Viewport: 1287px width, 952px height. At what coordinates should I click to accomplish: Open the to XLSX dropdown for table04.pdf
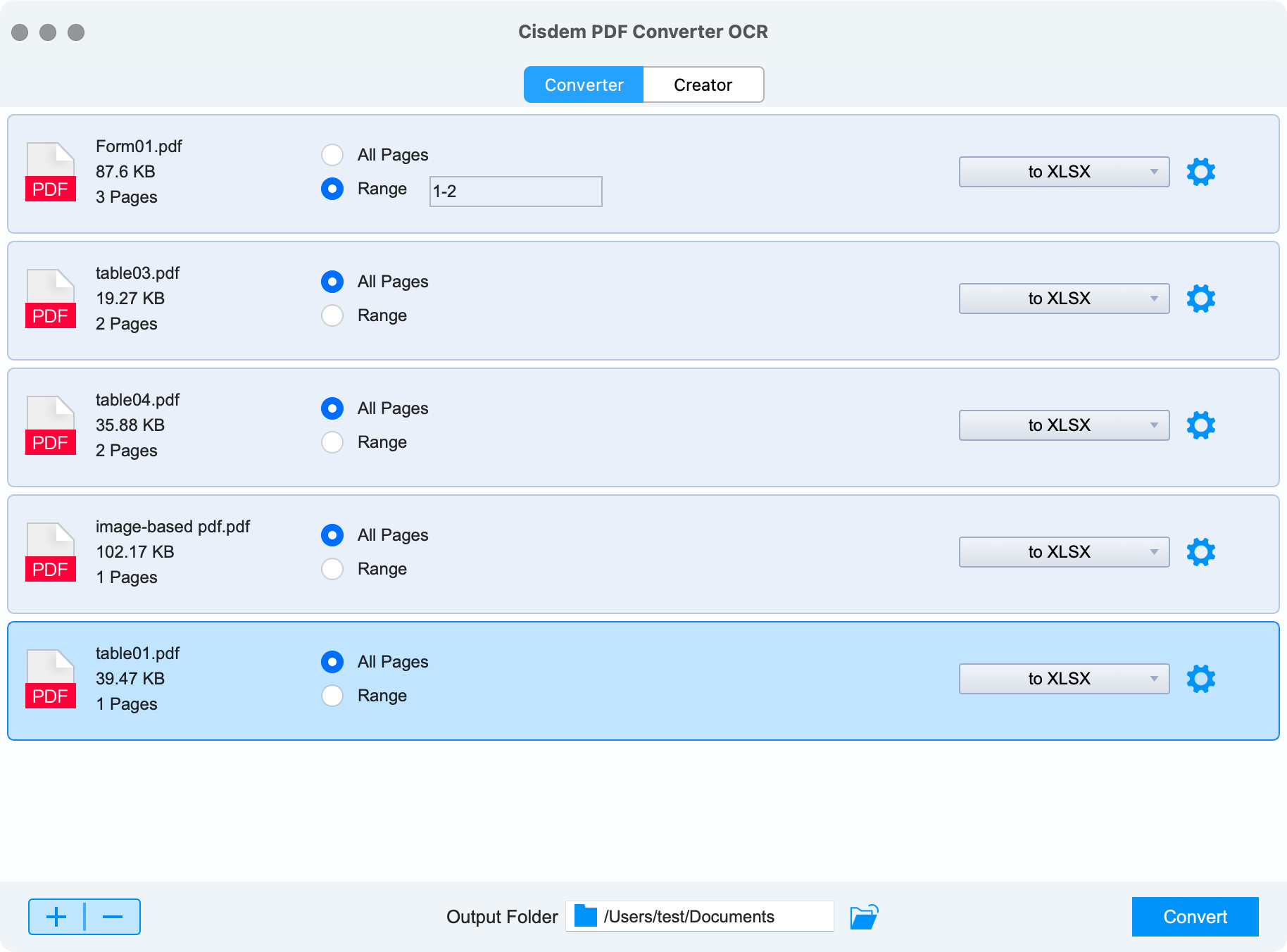pyautogui.click(x=1064, y=425)
